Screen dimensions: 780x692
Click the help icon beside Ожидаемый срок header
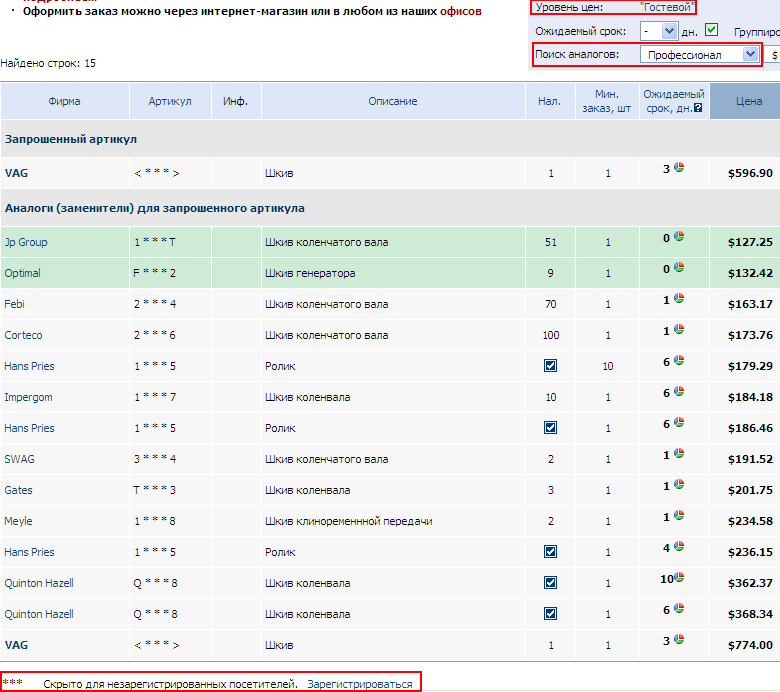(x=698, y=108)
